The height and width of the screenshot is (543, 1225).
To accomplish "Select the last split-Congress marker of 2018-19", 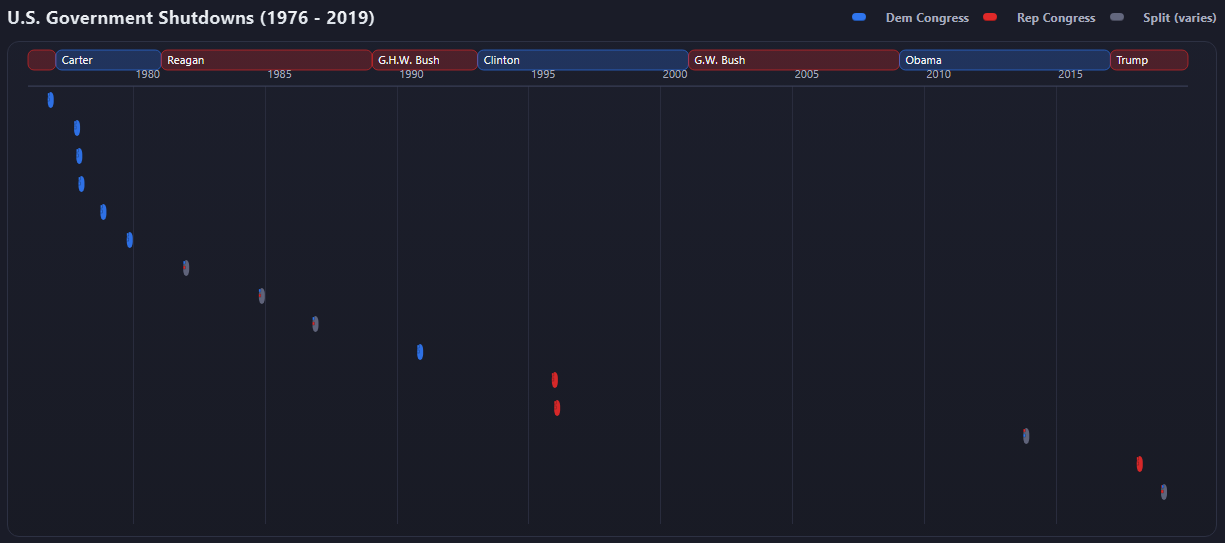I will coord(1164,492).
